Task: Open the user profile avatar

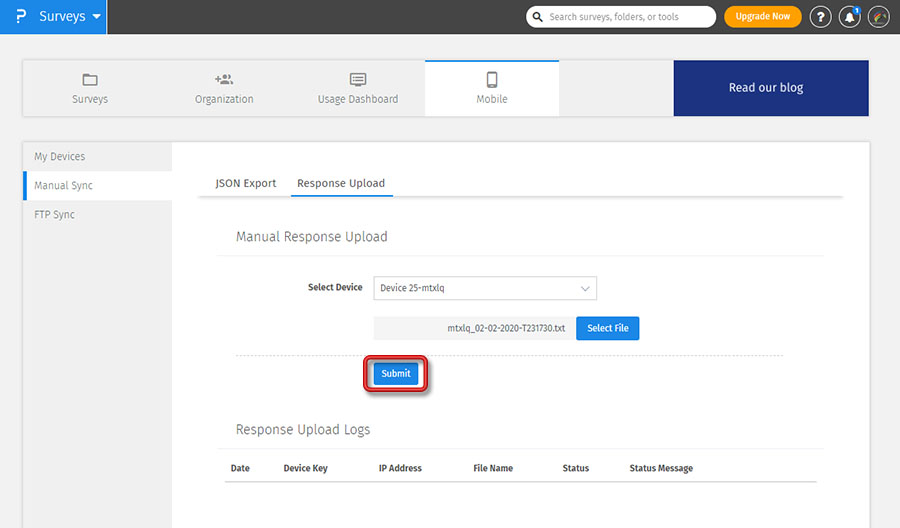Action: point(878,17)
